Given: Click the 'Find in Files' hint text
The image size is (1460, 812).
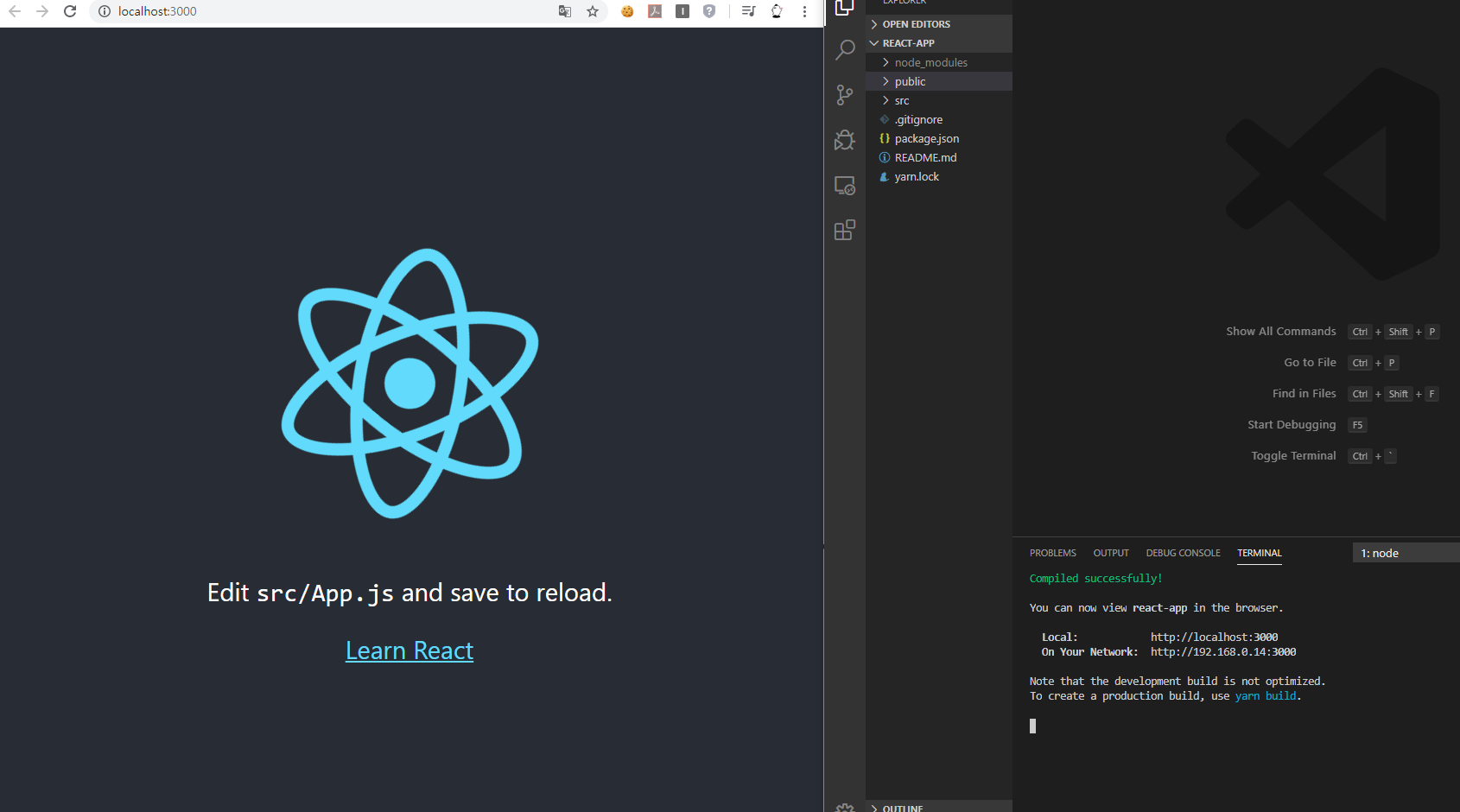Looking at the screenshot, I should click(1304, 394).
